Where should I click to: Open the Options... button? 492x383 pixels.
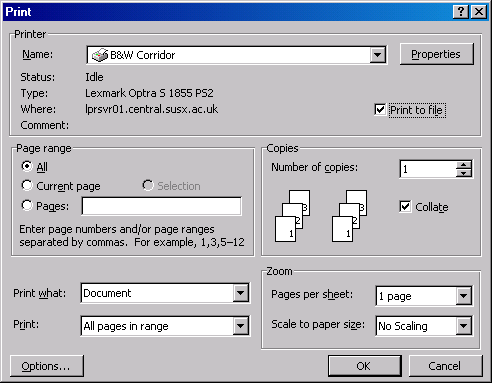[x=47, y=366]
